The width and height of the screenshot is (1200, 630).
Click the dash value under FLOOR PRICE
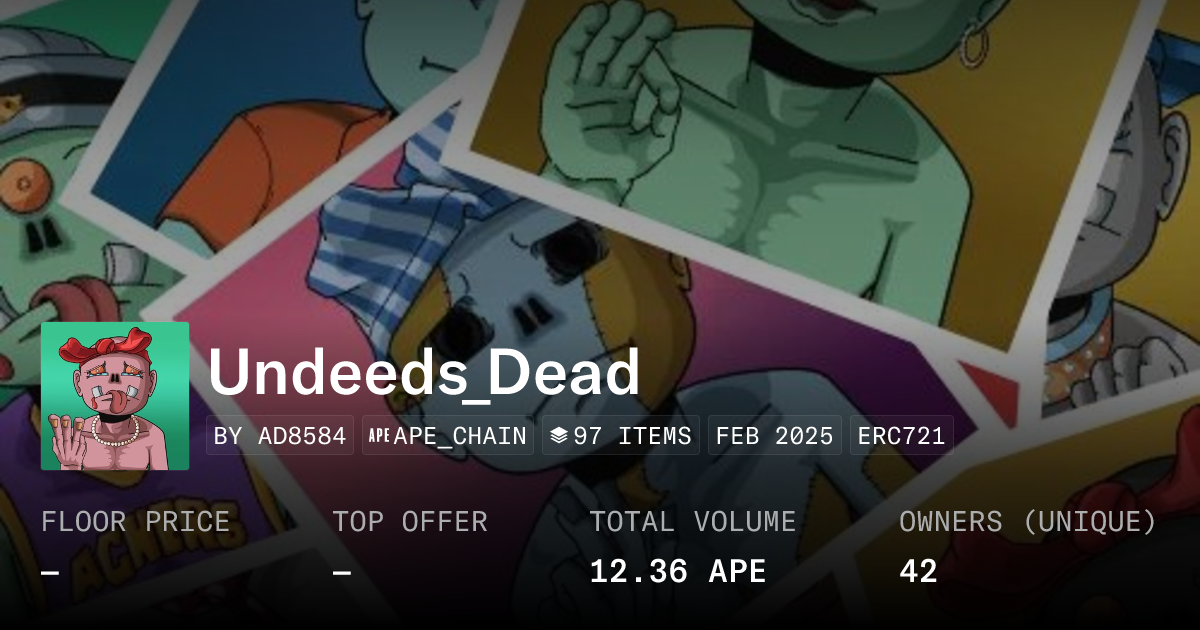coord(50,572)
